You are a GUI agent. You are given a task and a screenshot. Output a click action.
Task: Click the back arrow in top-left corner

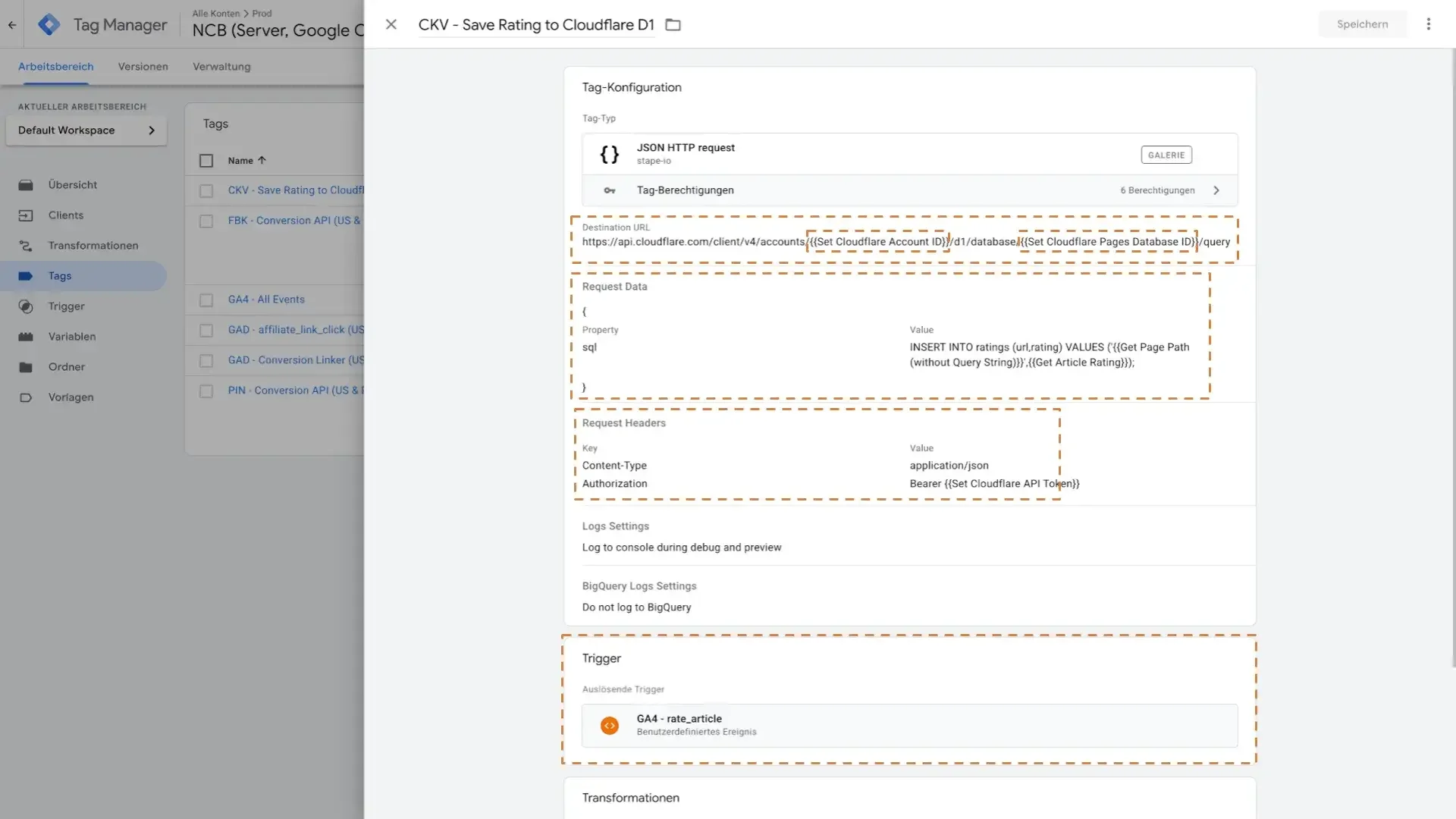(12, 25)
